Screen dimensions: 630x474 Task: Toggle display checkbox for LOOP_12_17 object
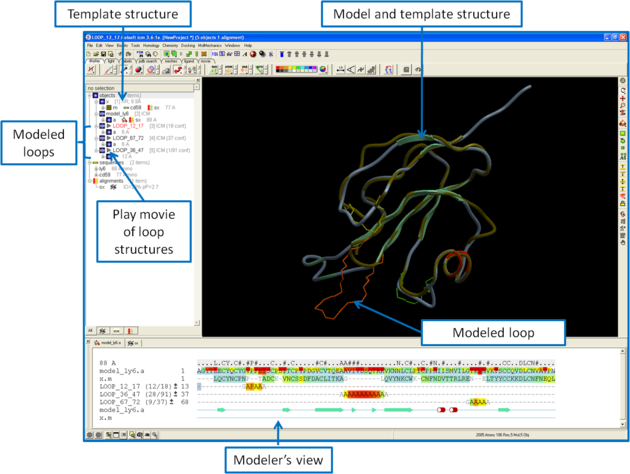pyautogui.click(x=103, y=126)
